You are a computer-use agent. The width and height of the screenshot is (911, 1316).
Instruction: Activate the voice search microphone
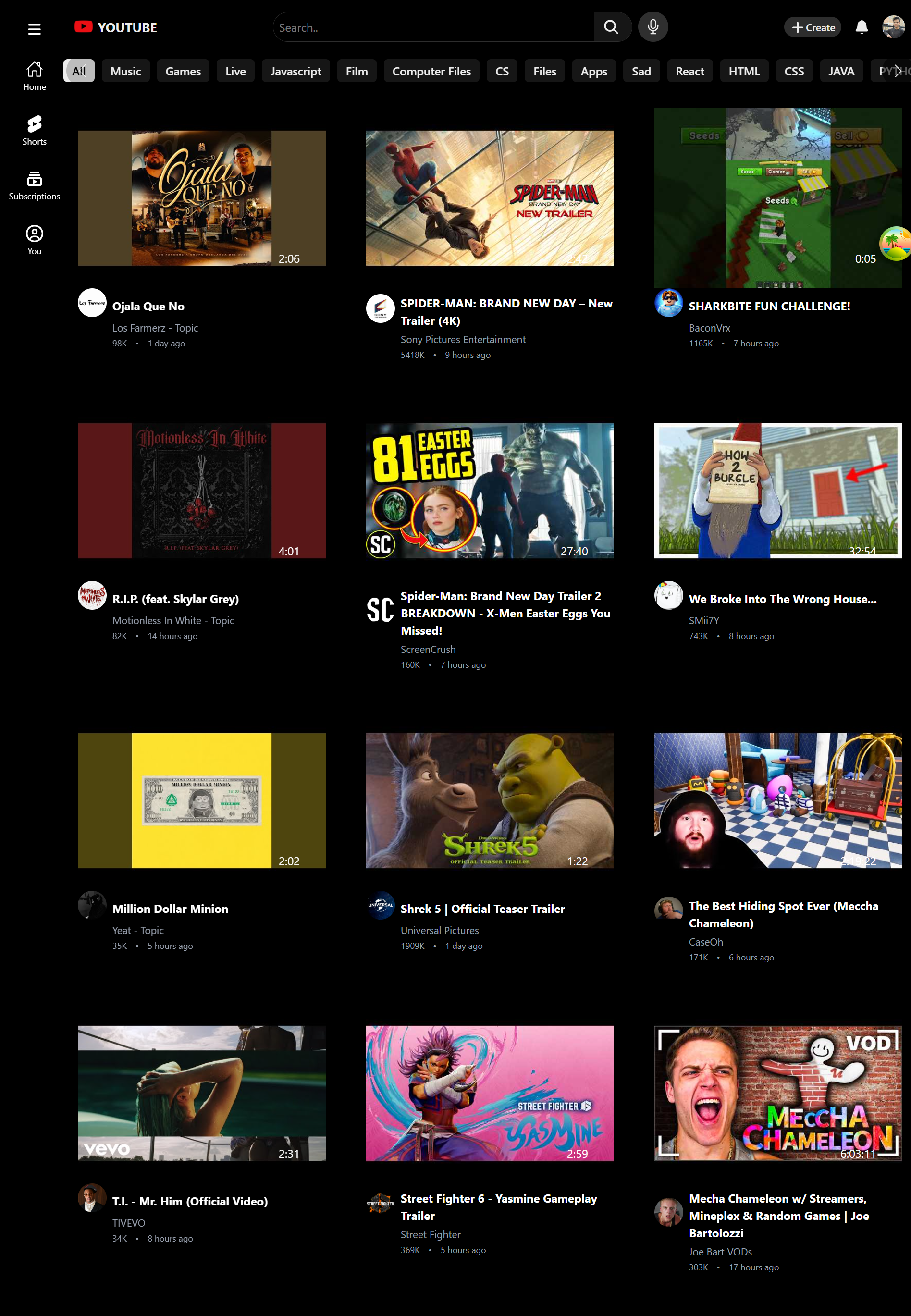653,27
